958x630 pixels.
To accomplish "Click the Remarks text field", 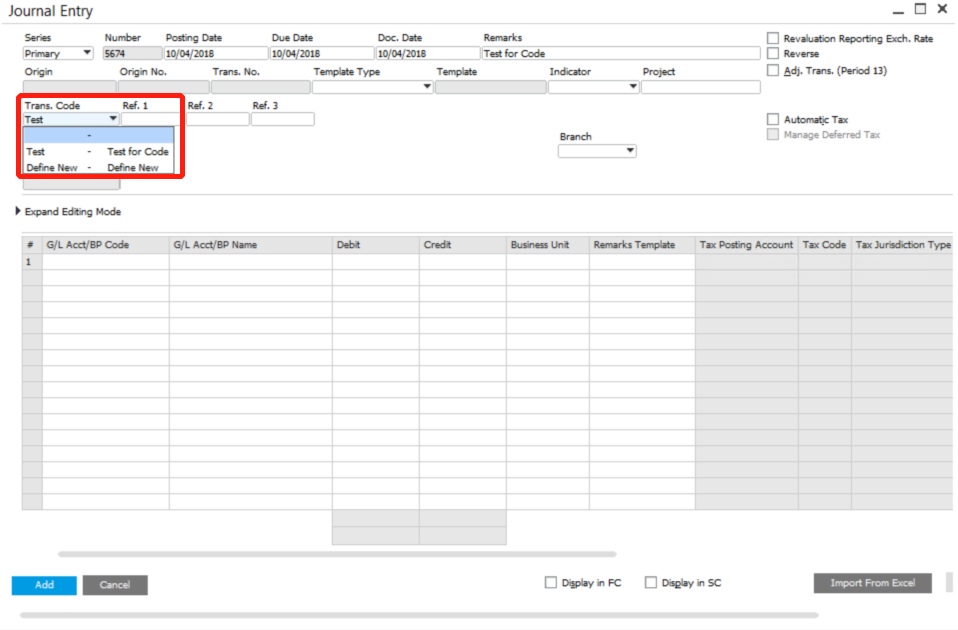I will coord(620,54).
